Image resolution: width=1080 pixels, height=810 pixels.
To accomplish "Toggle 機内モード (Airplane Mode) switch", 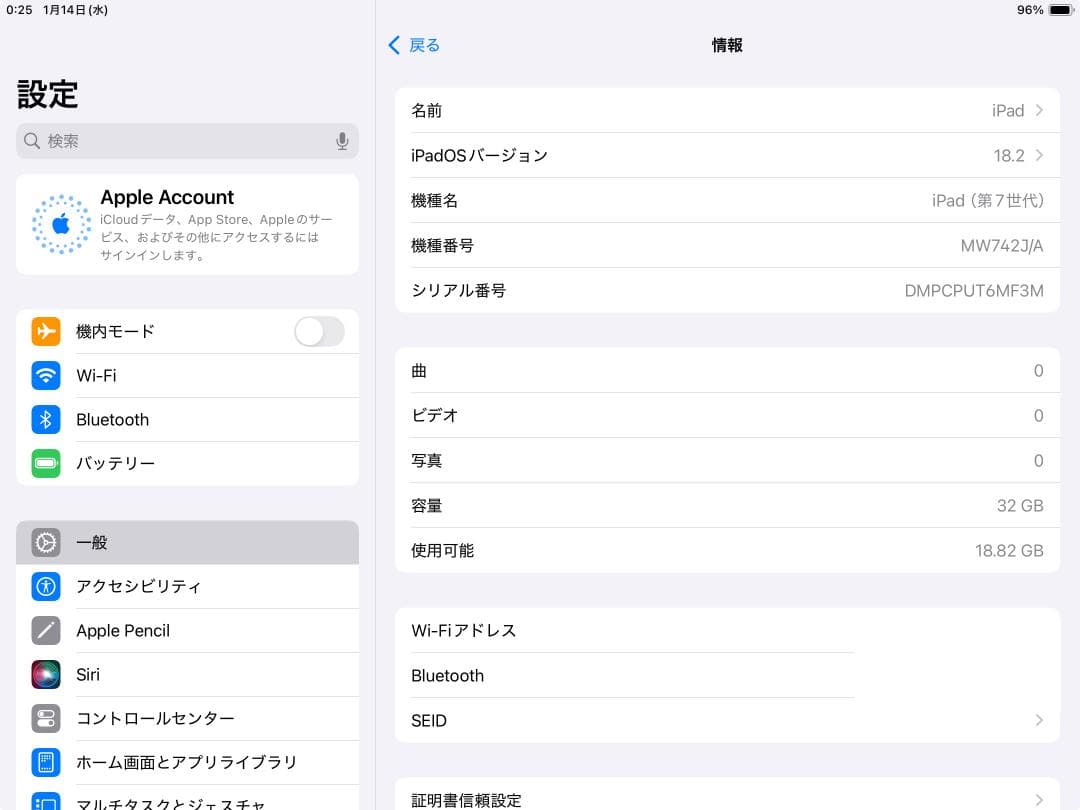I will [318, 331].
